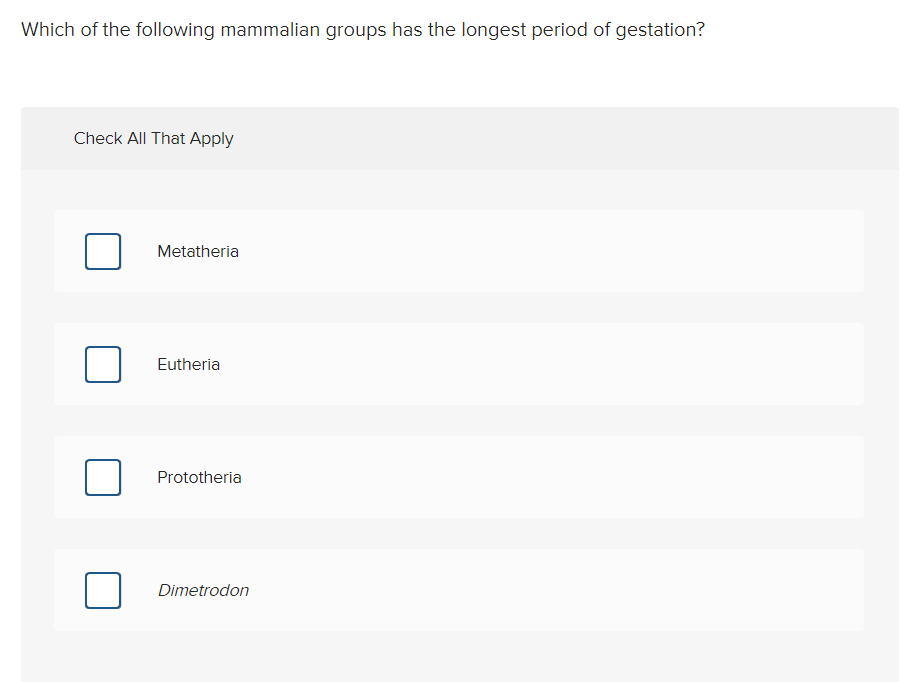
Task: Click the italicized Dimetrodon label
Action: (x=203, y=590)
